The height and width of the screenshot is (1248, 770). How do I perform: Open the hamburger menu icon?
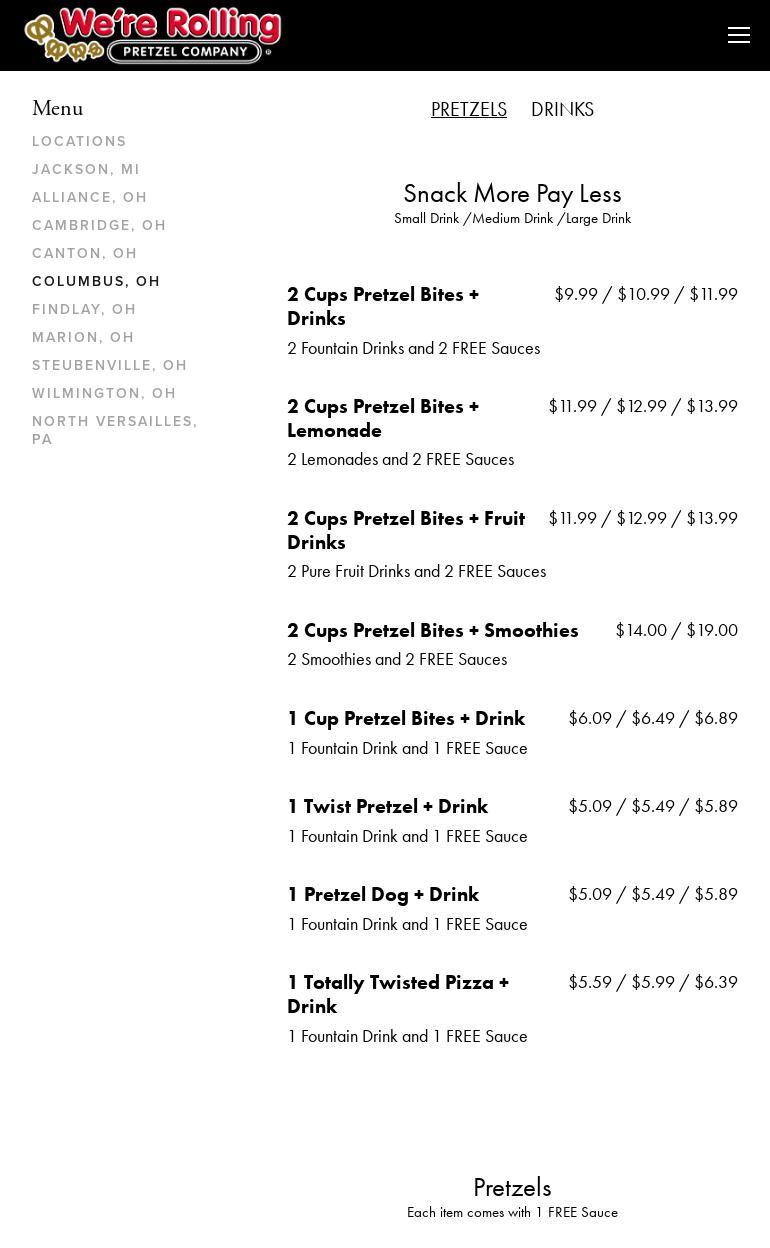pyautogui.click(x=739, y=36)
